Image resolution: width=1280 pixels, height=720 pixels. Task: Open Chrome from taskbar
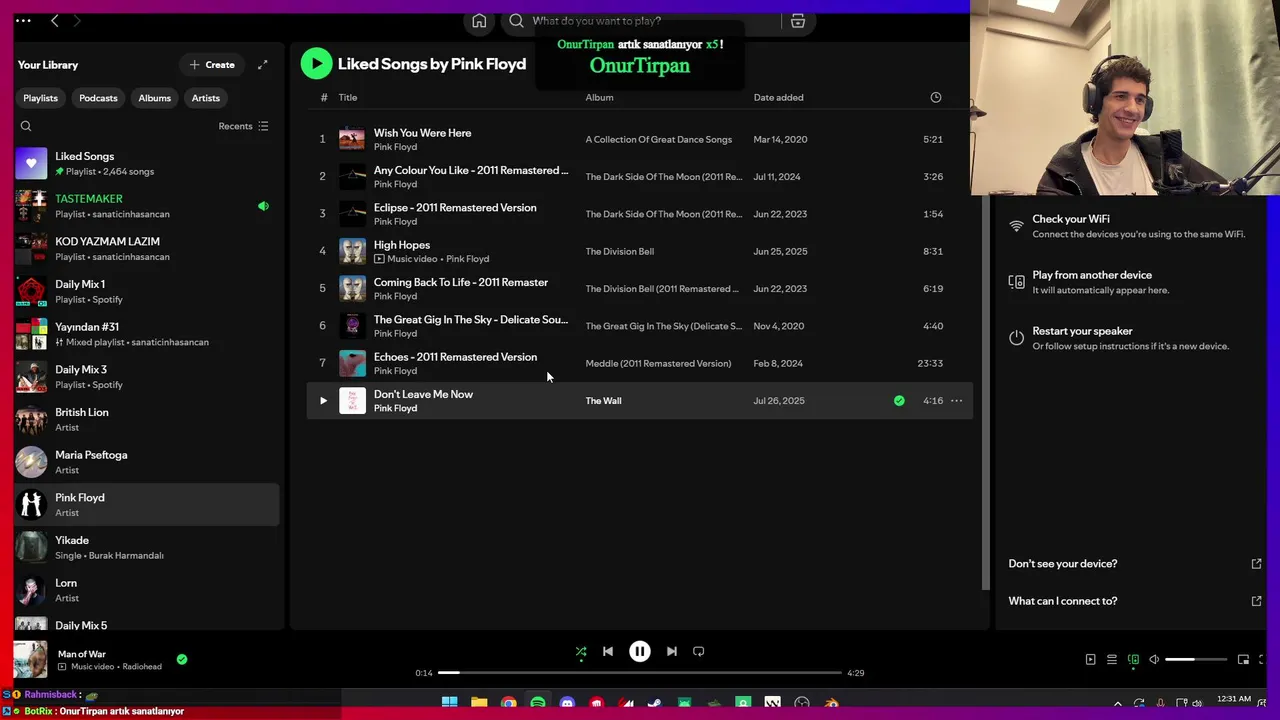point(509,703)
